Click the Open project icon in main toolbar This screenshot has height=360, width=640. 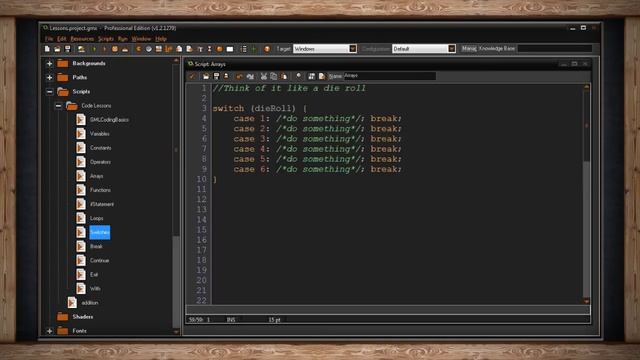[57, 49]
